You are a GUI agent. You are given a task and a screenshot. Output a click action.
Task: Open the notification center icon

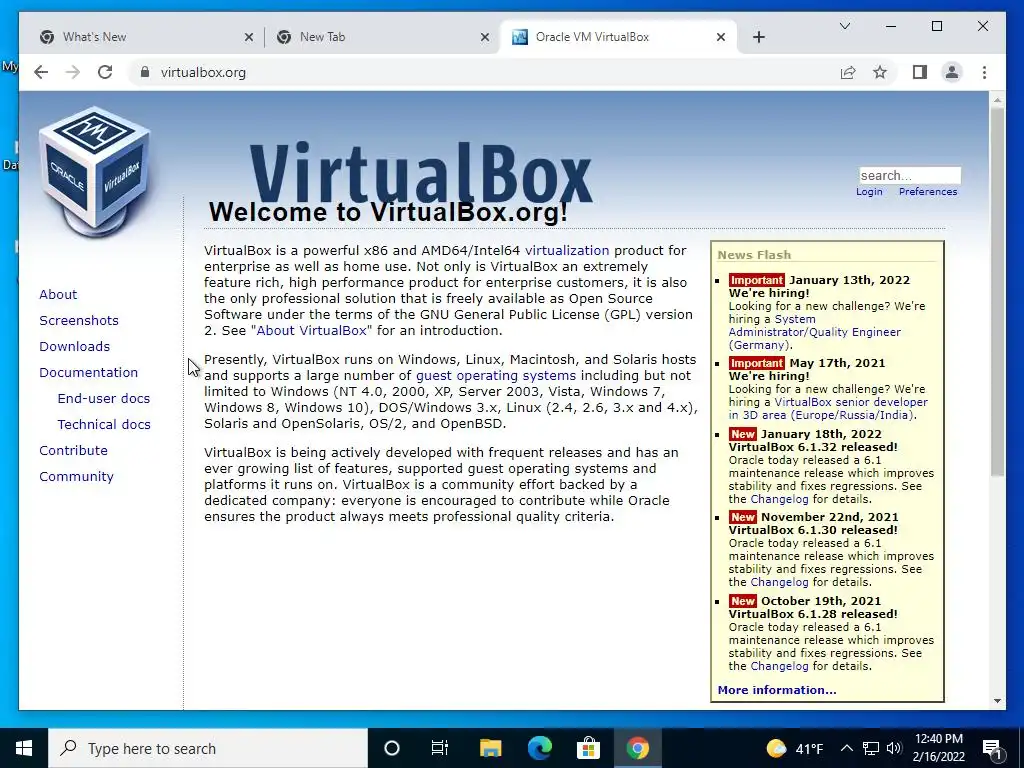[992, 749]
